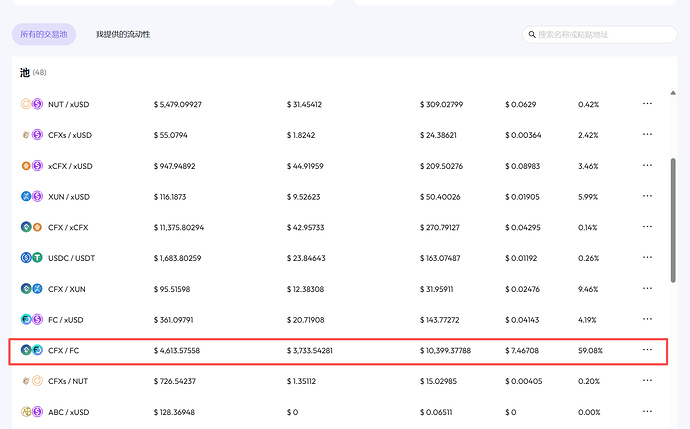Click the USDC / USDT token pair icons
690x429 pixels.
click(x=32, y=258)
